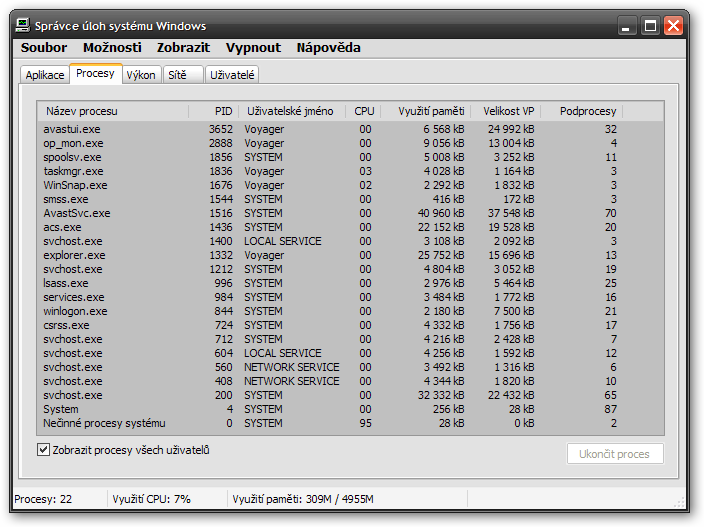
Task: Switch to the Výkon tab
Action: point(141,75)
